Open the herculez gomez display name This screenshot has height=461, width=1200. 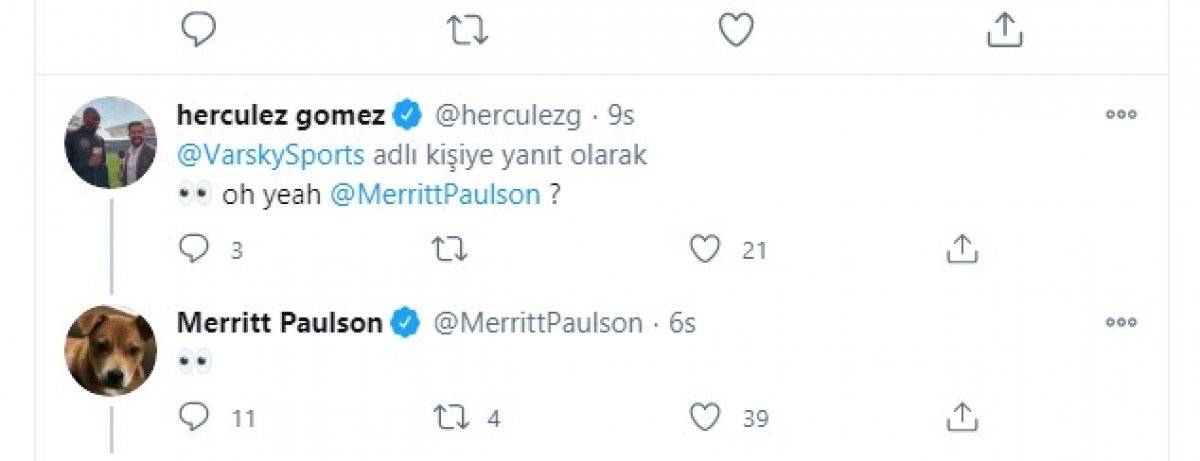point(280,116)
